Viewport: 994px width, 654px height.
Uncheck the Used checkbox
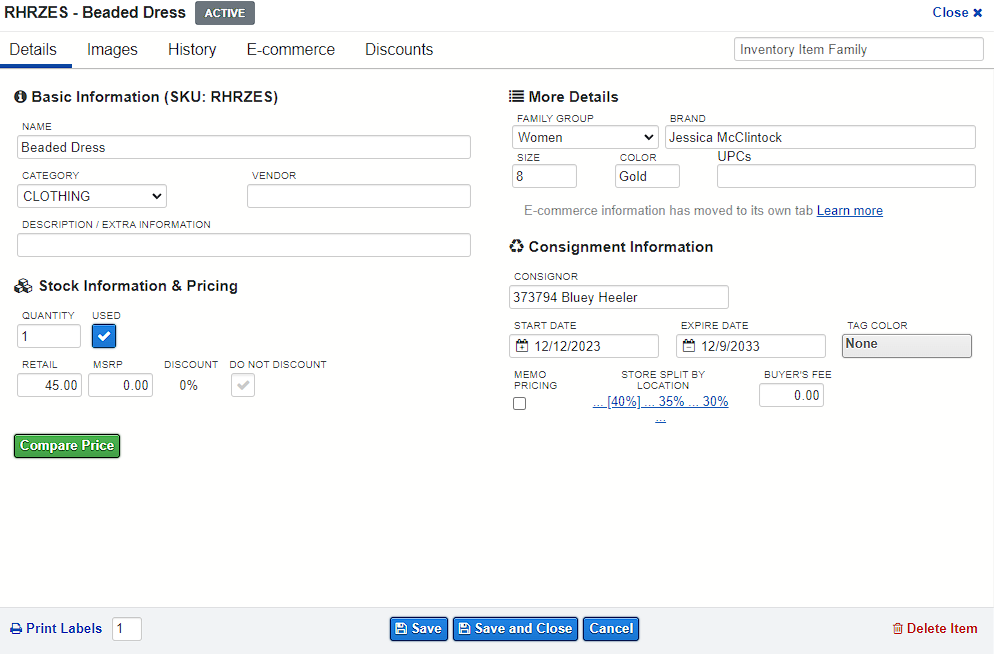[104, 337]
